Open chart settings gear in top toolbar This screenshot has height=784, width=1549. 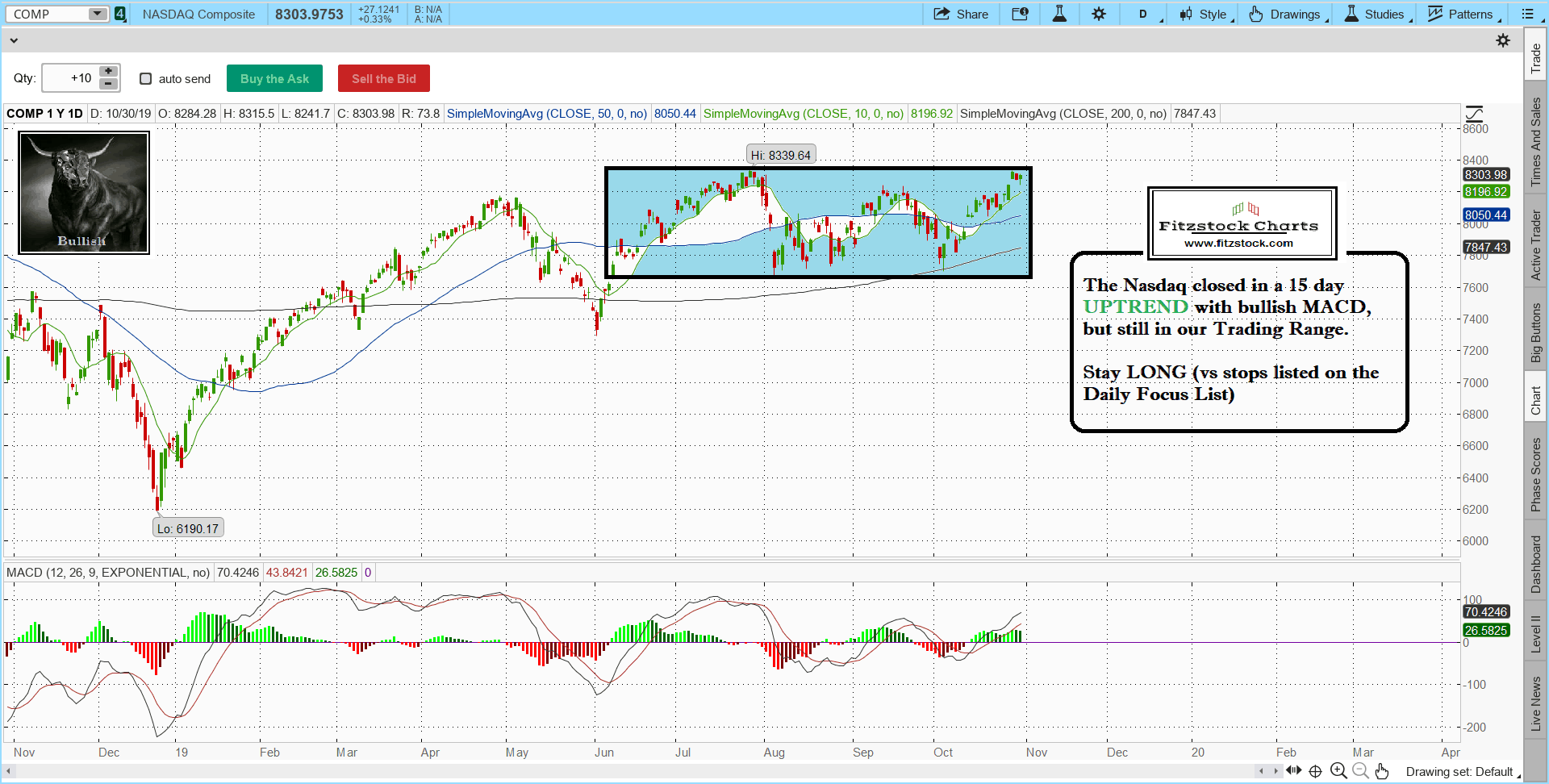coord(1099,14)
